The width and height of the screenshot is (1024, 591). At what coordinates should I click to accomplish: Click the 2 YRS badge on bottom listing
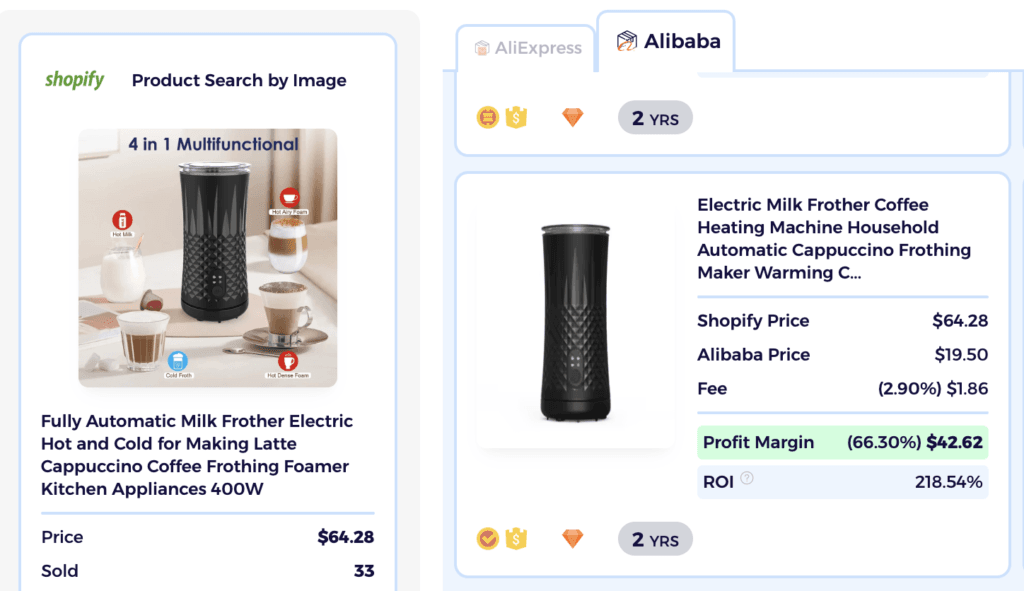(x=655, y=538)
